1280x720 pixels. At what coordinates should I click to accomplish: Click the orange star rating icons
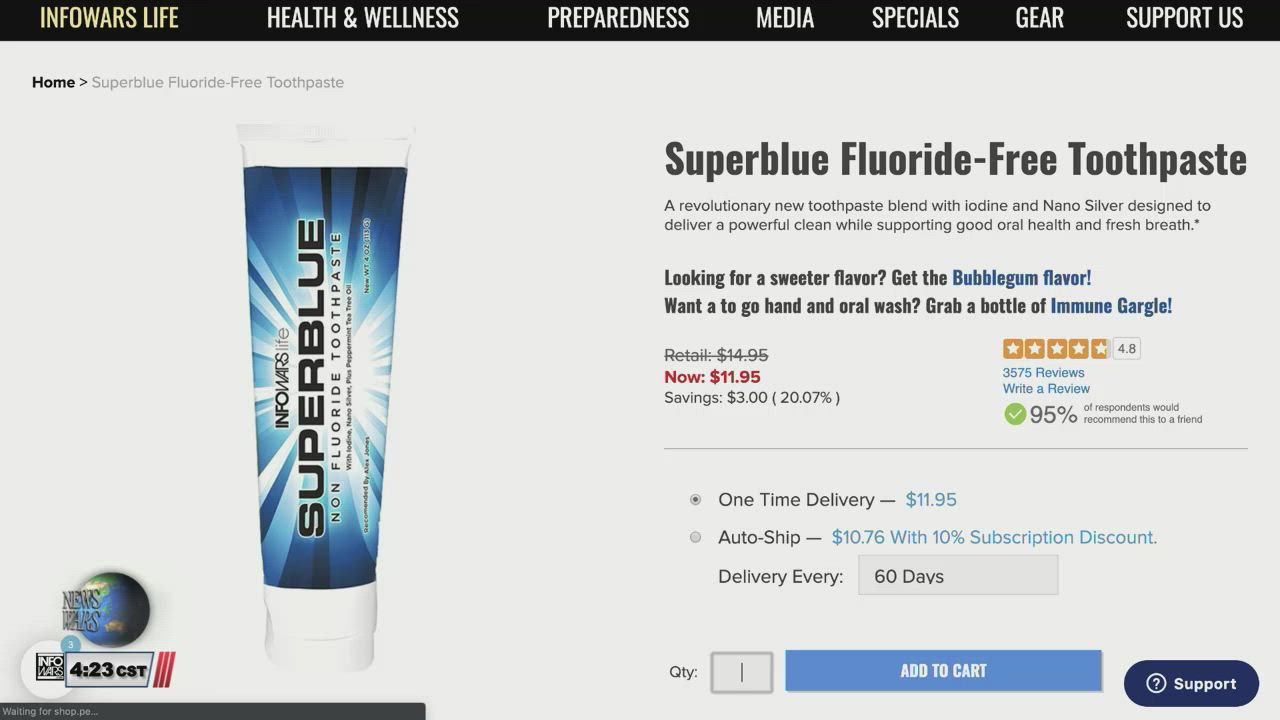pos(1056,349)
